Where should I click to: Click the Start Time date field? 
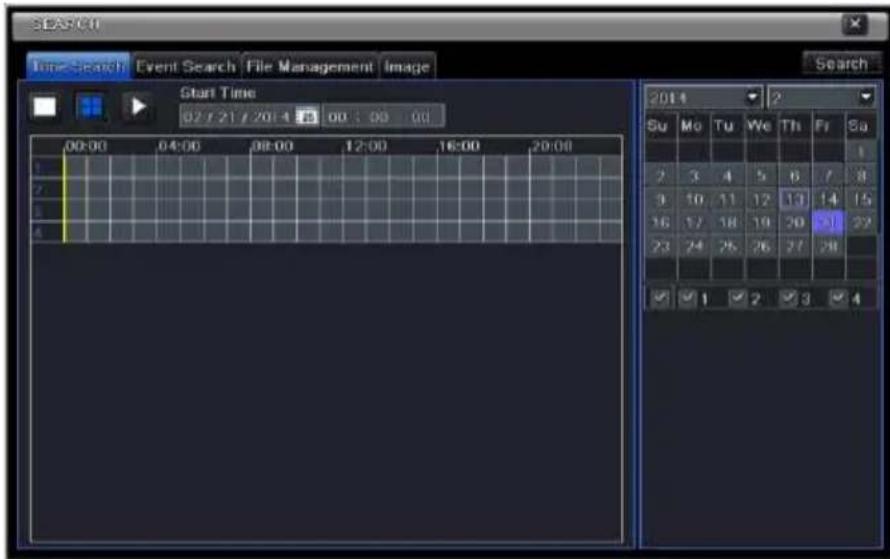point(237,117)
